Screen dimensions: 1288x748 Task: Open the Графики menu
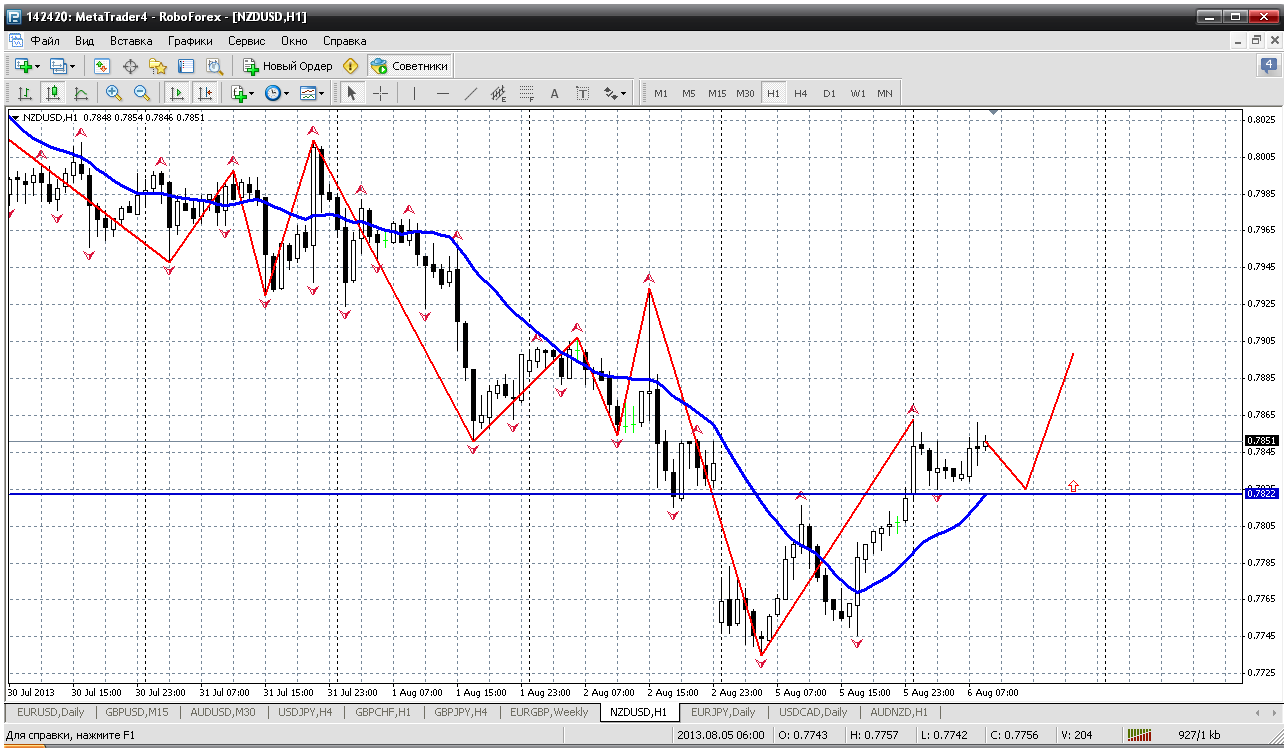pos(190,41)
